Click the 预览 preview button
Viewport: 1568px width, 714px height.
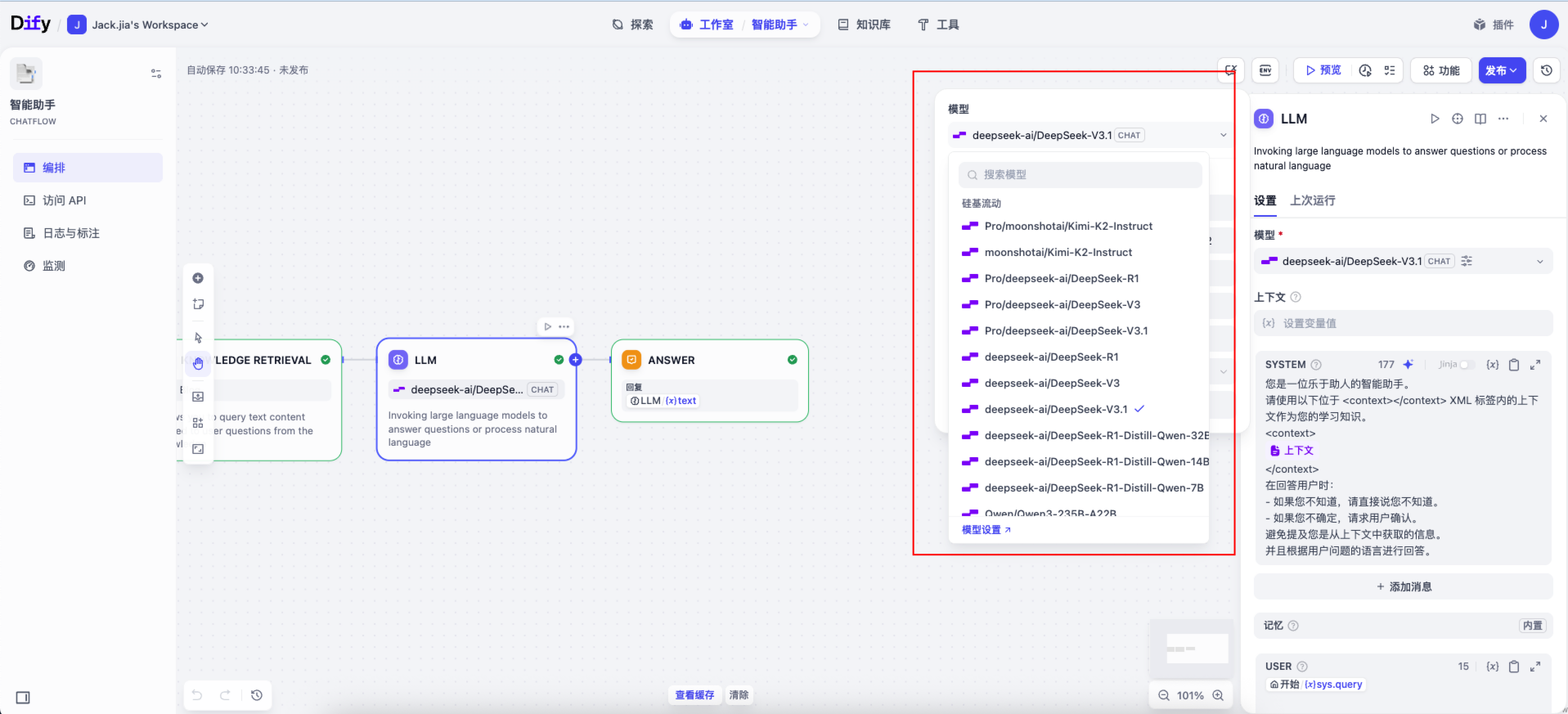click(1323, 70)
